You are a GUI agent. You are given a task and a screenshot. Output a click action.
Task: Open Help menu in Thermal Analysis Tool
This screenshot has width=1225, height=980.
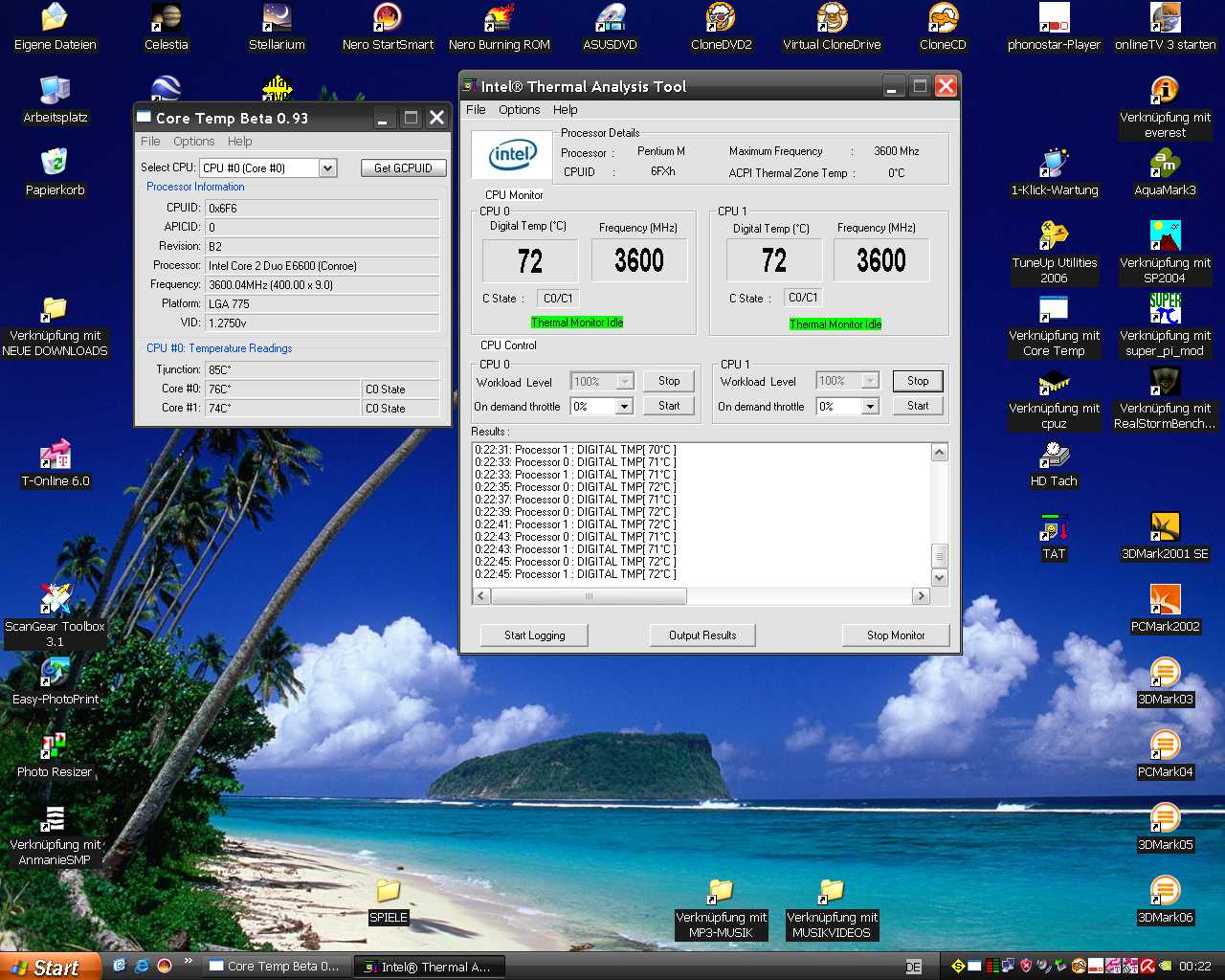point(565,109)
